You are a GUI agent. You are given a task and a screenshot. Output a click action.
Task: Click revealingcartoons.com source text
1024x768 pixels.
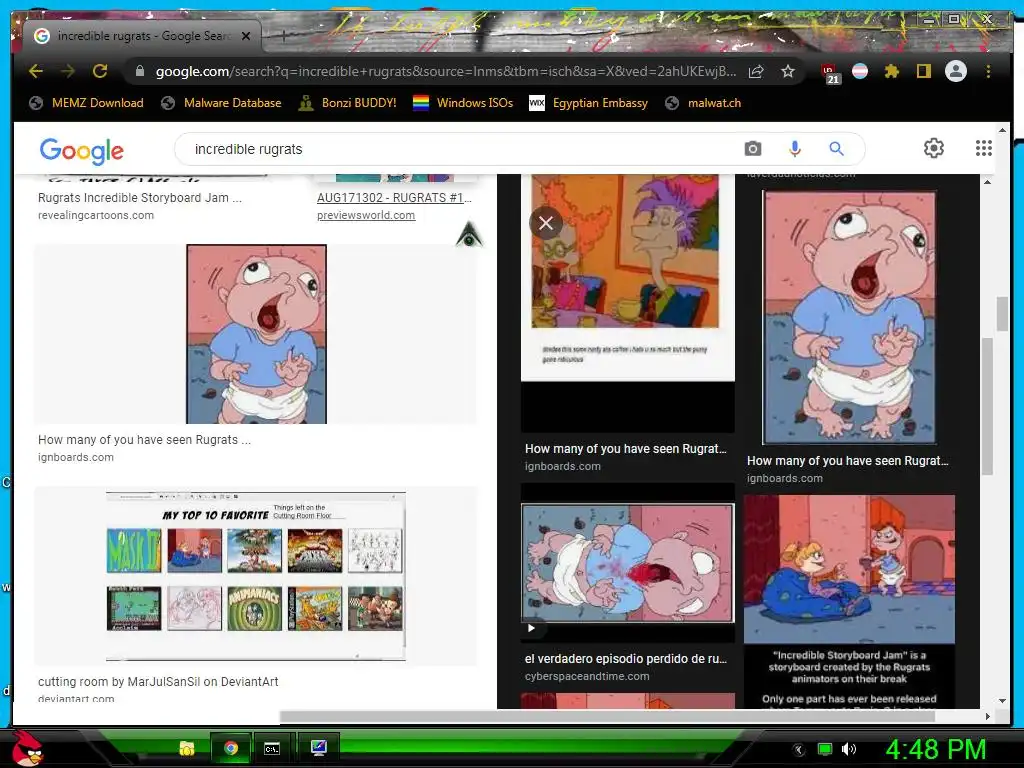point(96,215)
